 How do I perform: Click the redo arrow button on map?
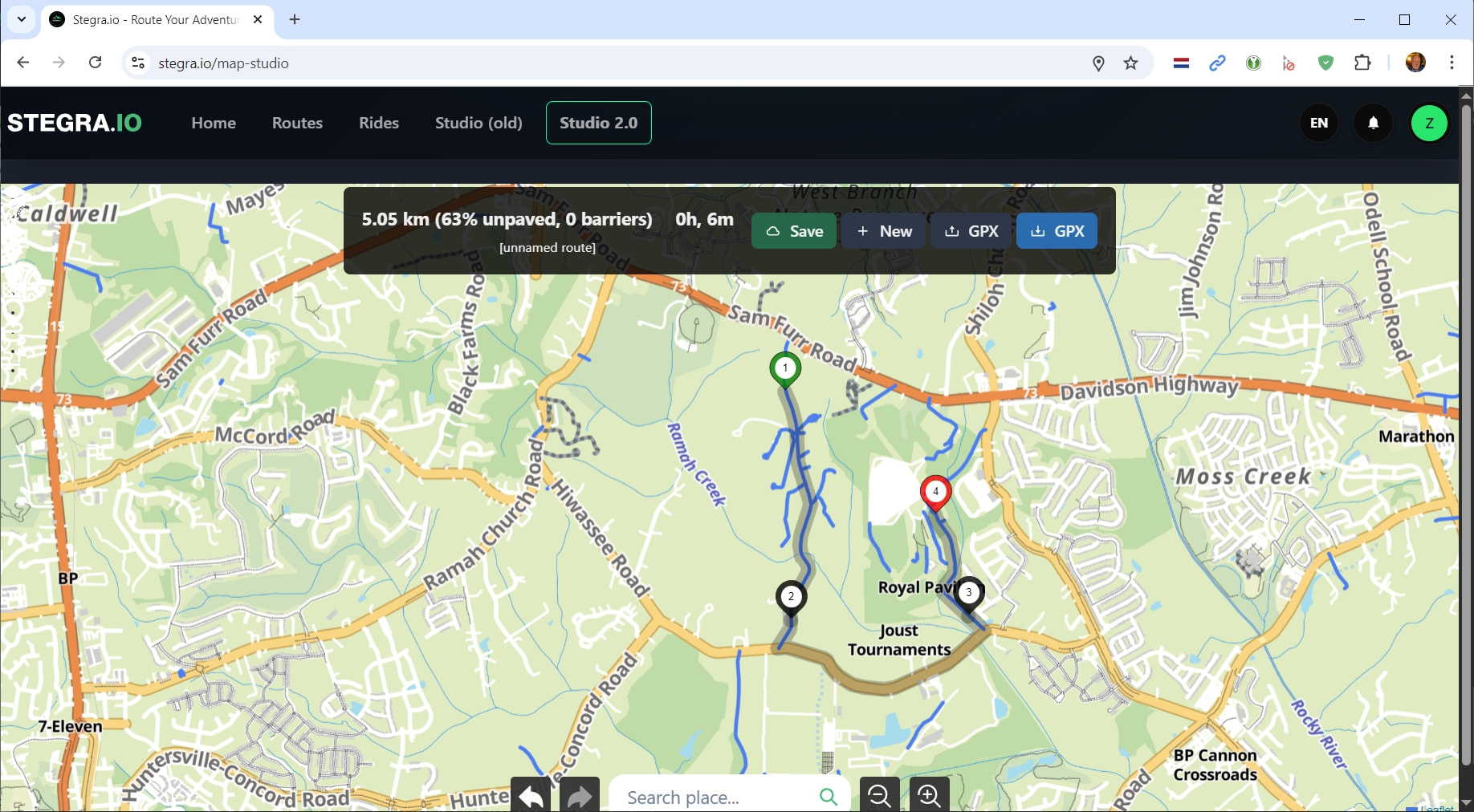coord(579,795)
